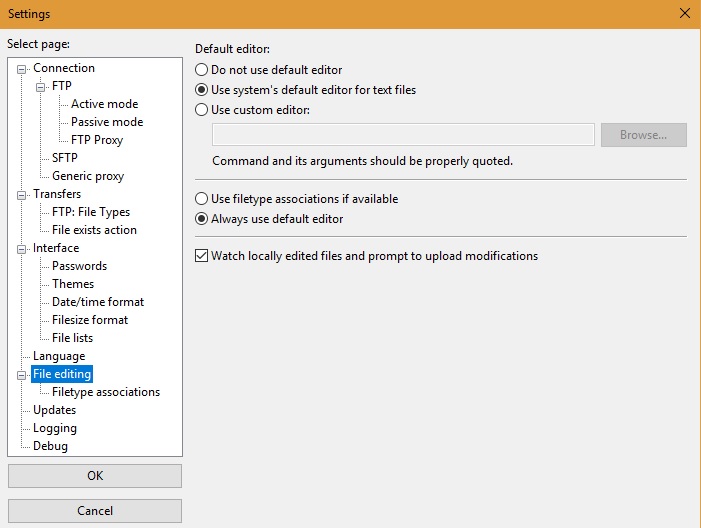Click the Browse... button
Viewport: 701px width, 528px height.
pyautogui.click(x=643, y=135)
